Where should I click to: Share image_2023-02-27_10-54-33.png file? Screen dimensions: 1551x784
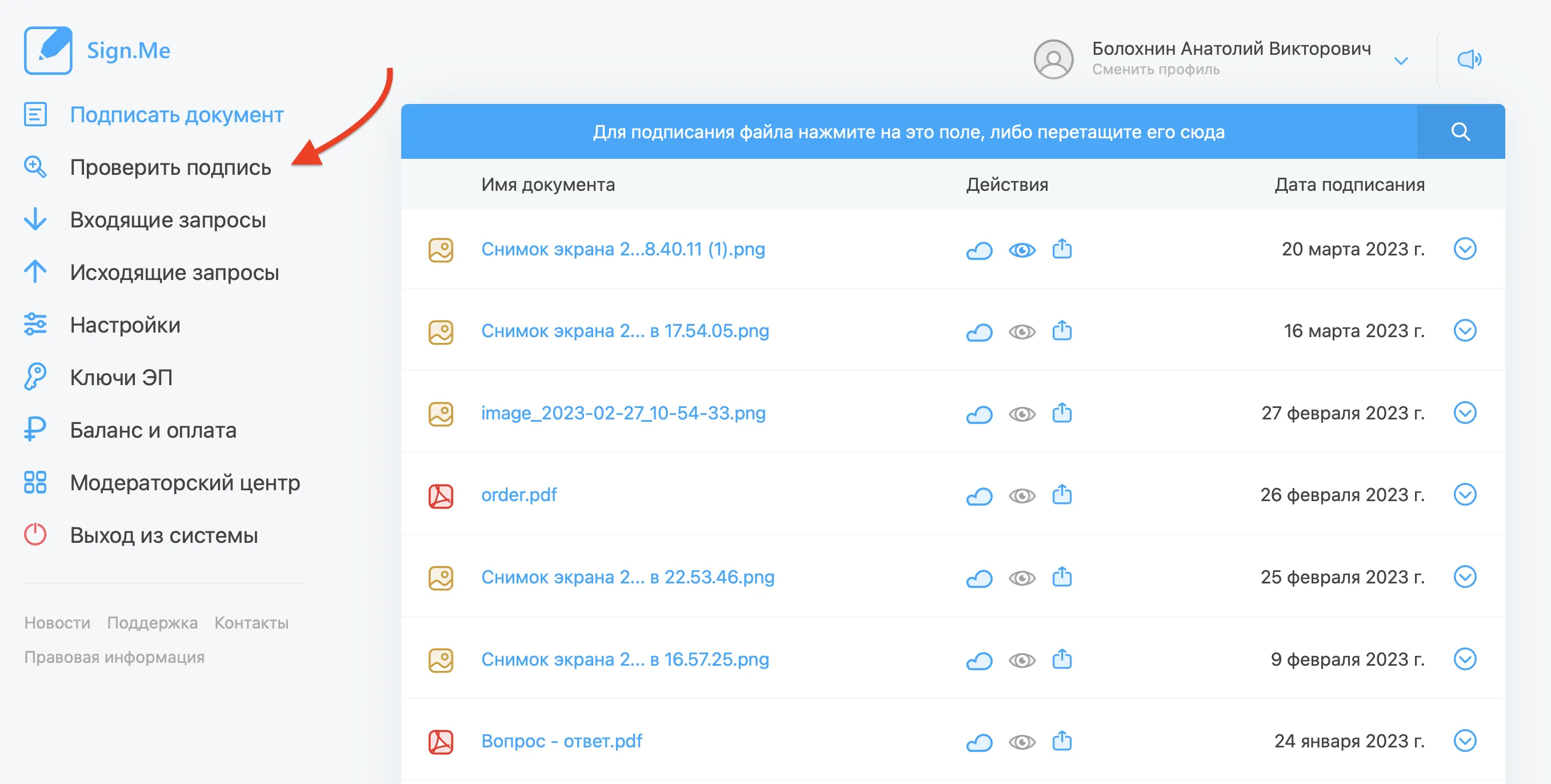coord(1062,413)
